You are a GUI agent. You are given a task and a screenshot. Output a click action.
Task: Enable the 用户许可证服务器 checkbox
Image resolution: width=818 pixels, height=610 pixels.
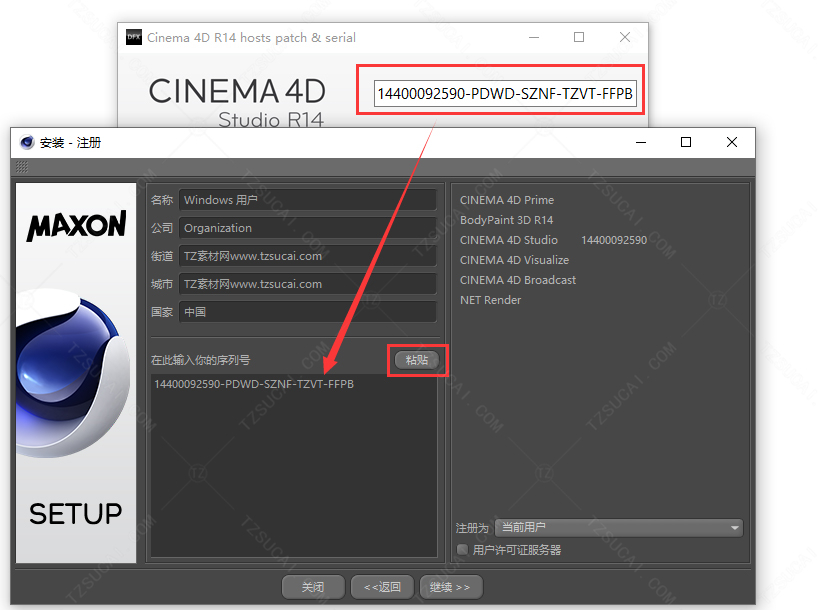pos(462,549)
